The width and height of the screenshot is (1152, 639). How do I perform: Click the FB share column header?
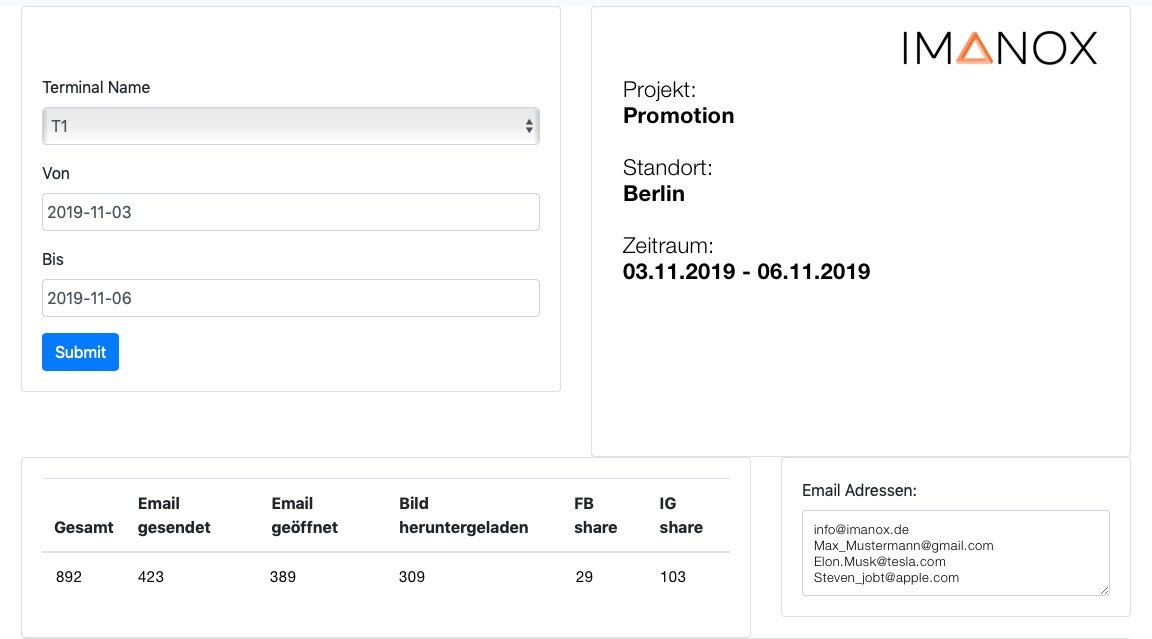point(595,515)
